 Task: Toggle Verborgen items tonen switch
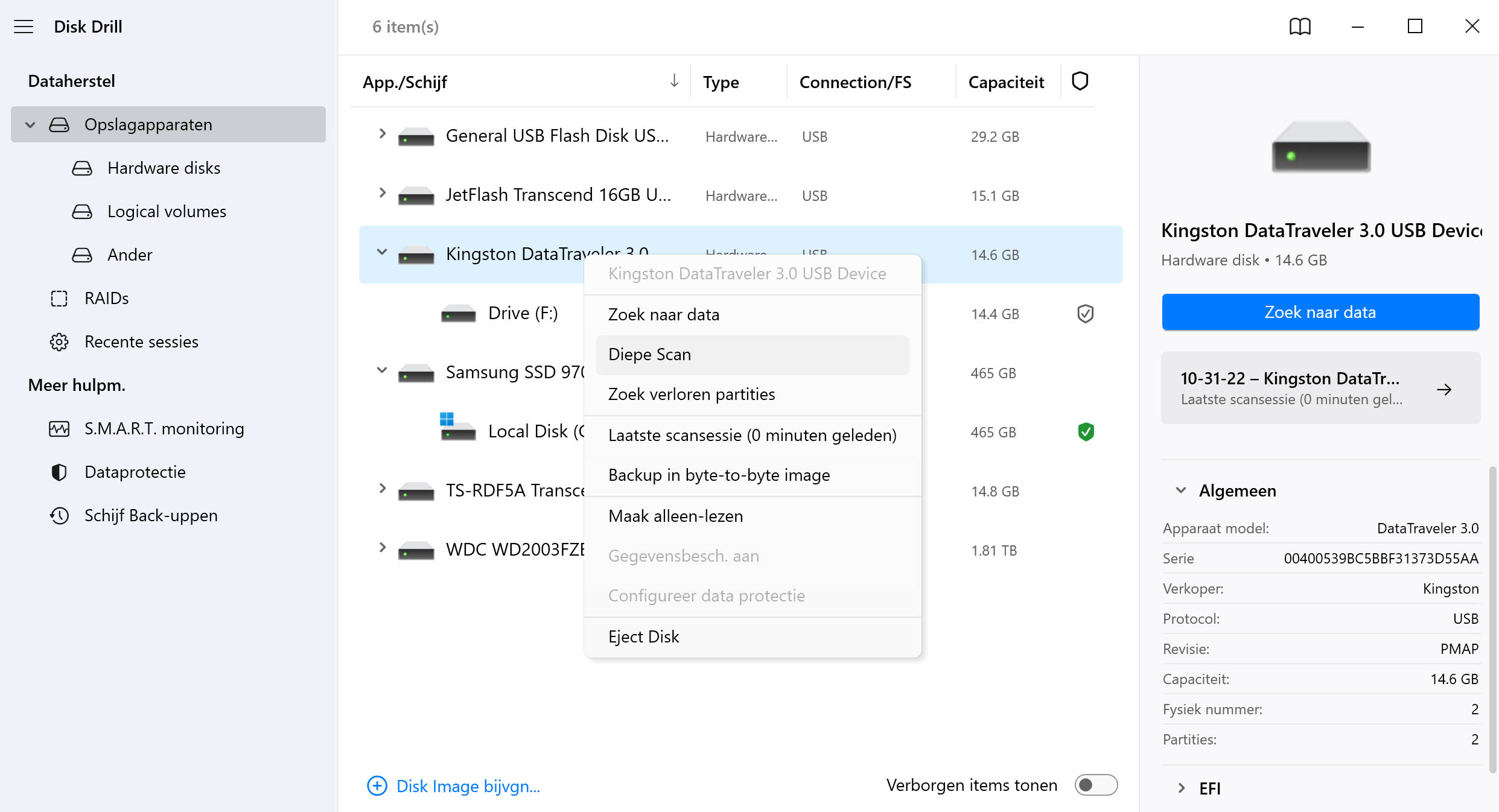coord(1095,785)
